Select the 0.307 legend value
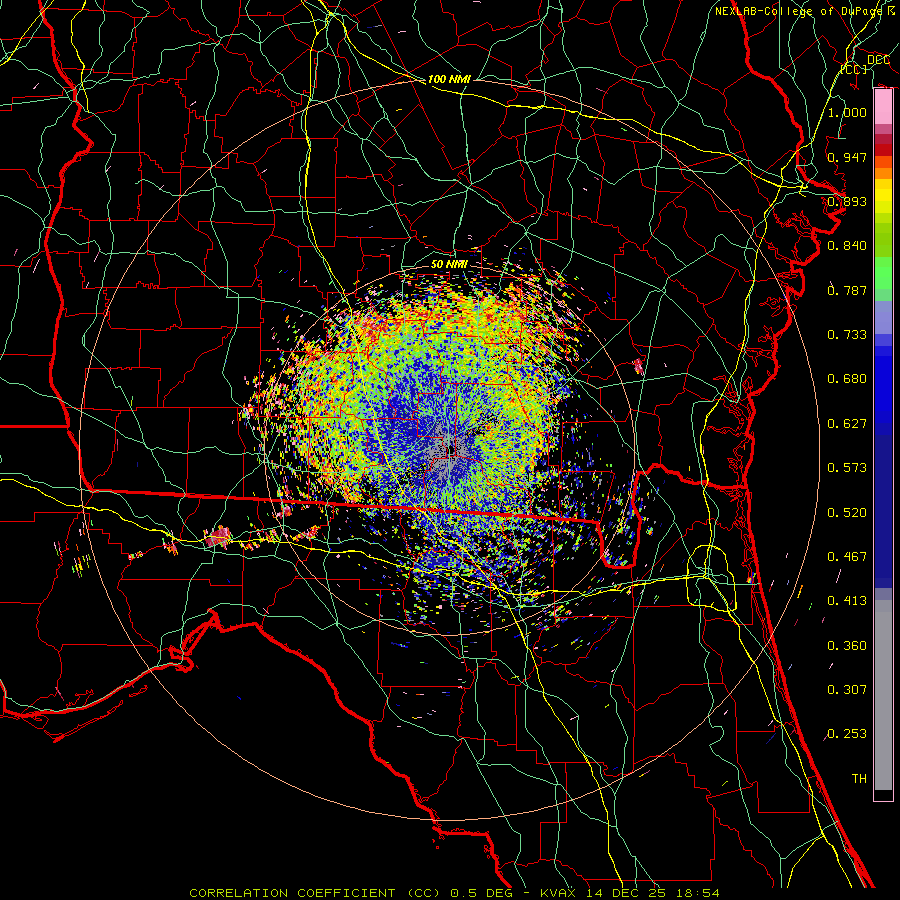The image size is (900, 900). click(x=847, y=690)
